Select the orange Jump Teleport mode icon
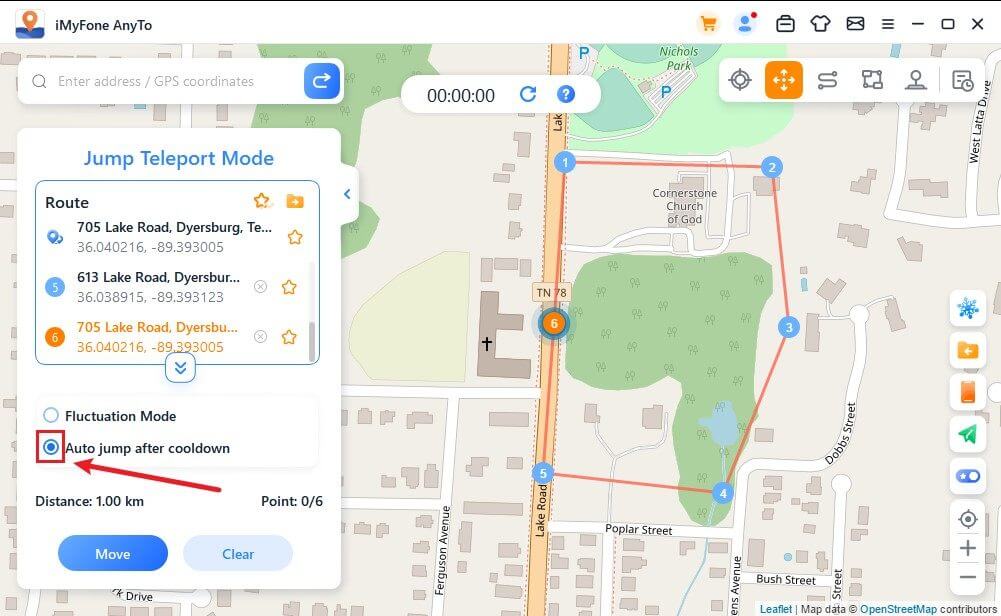 783,80
